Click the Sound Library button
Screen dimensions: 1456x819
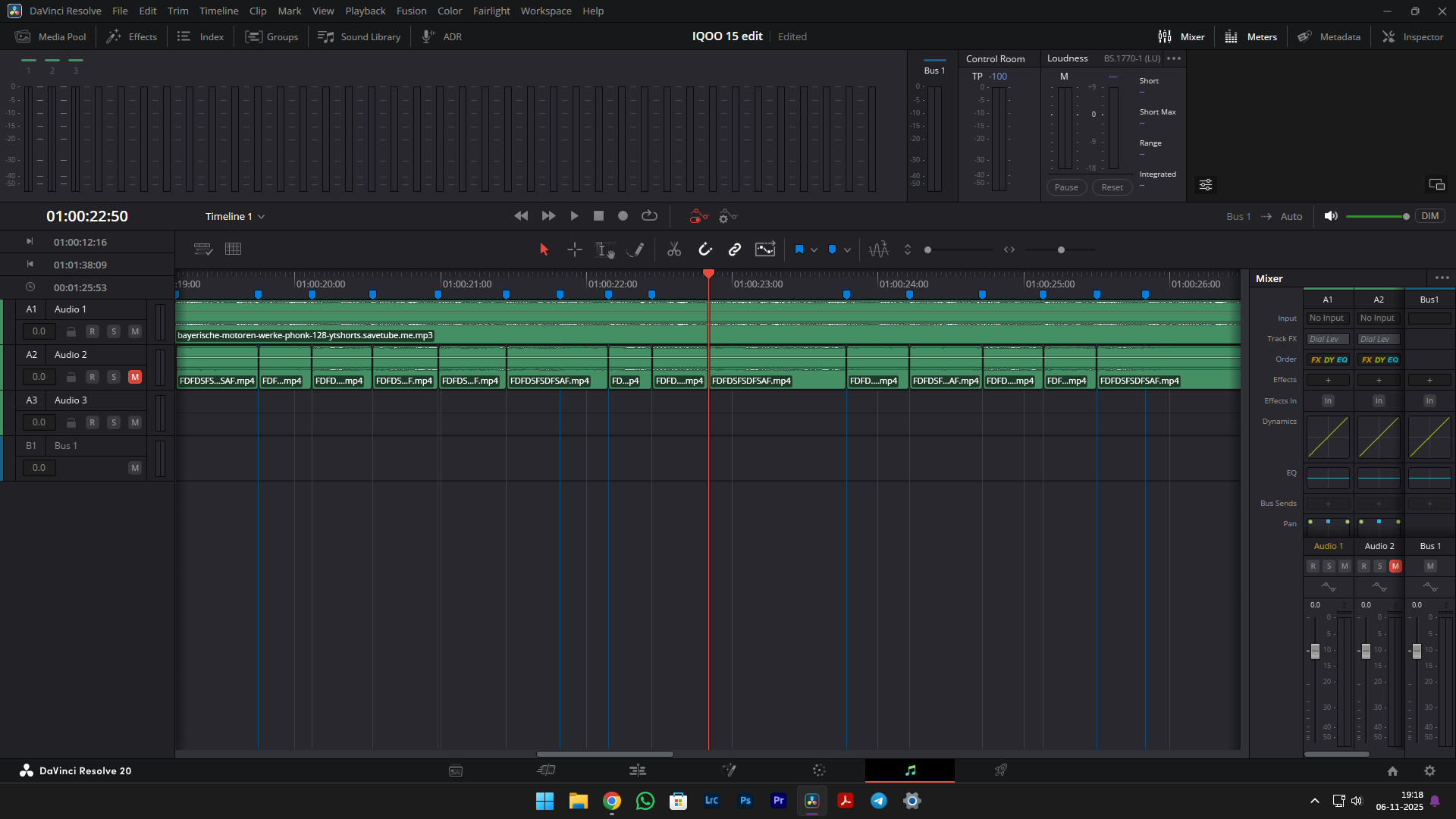tap(359, 36)
